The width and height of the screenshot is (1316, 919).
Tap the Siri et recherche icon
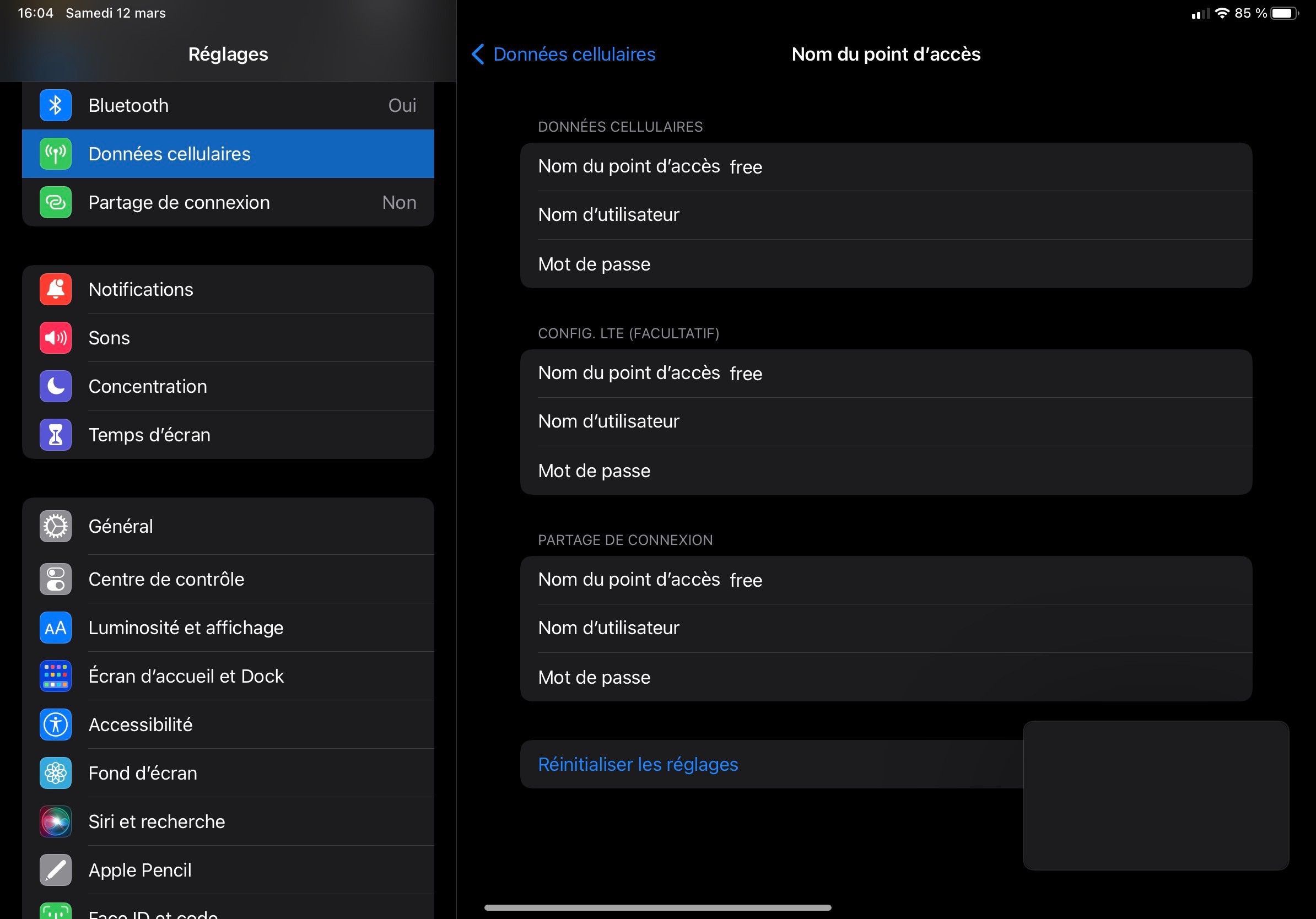tap(56, 821)
